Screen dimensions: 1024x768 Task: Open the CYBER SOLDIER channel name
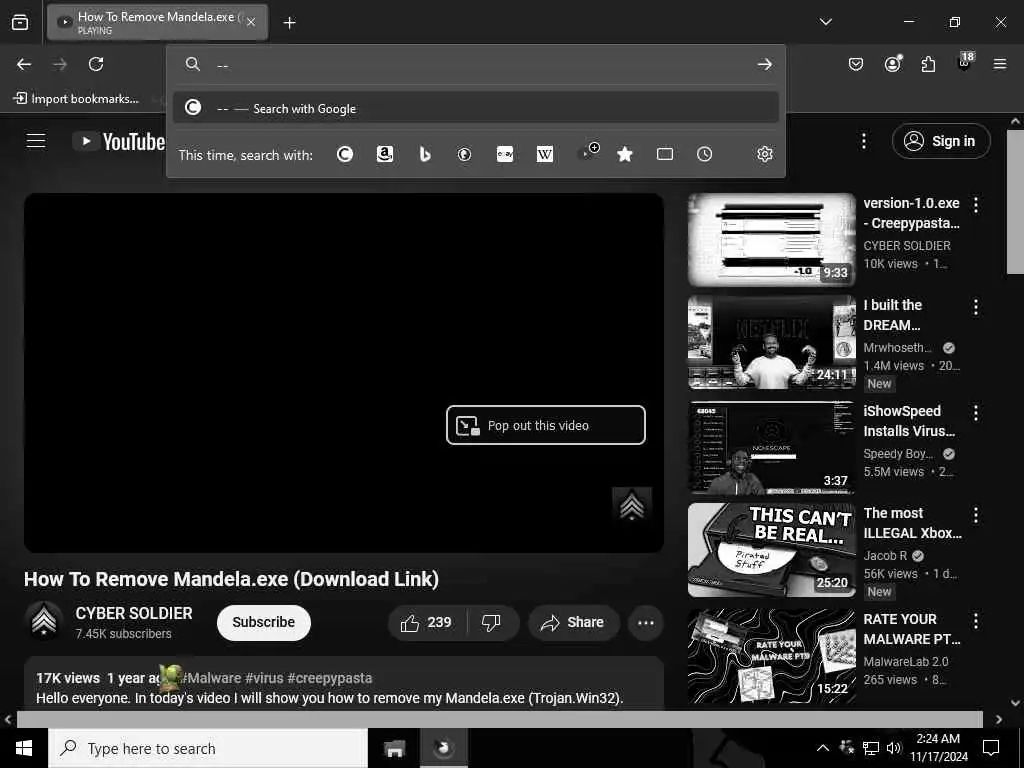click(x=134, y=613)
